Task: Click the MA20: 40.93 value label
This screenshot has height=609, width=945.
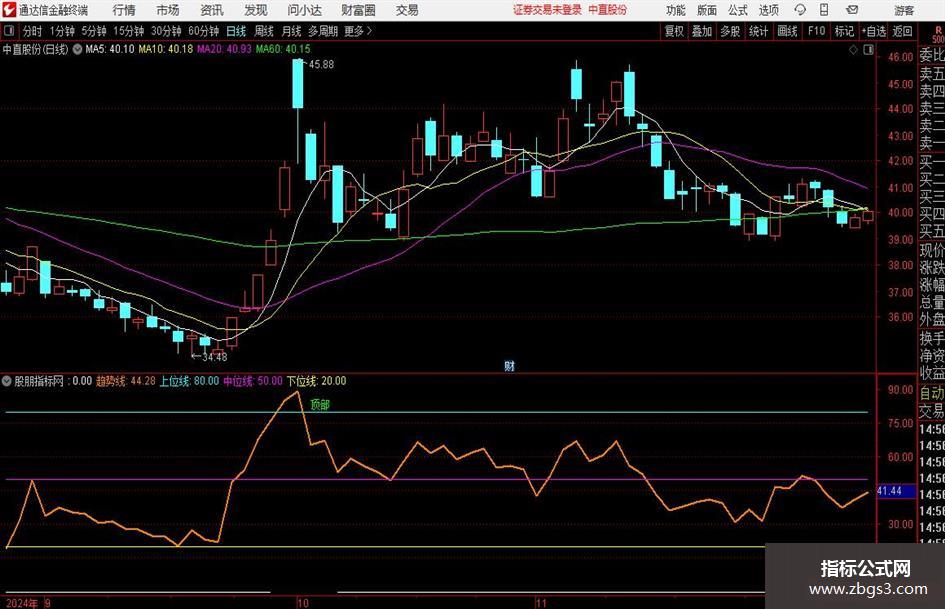Action: [x=224, y=49]
